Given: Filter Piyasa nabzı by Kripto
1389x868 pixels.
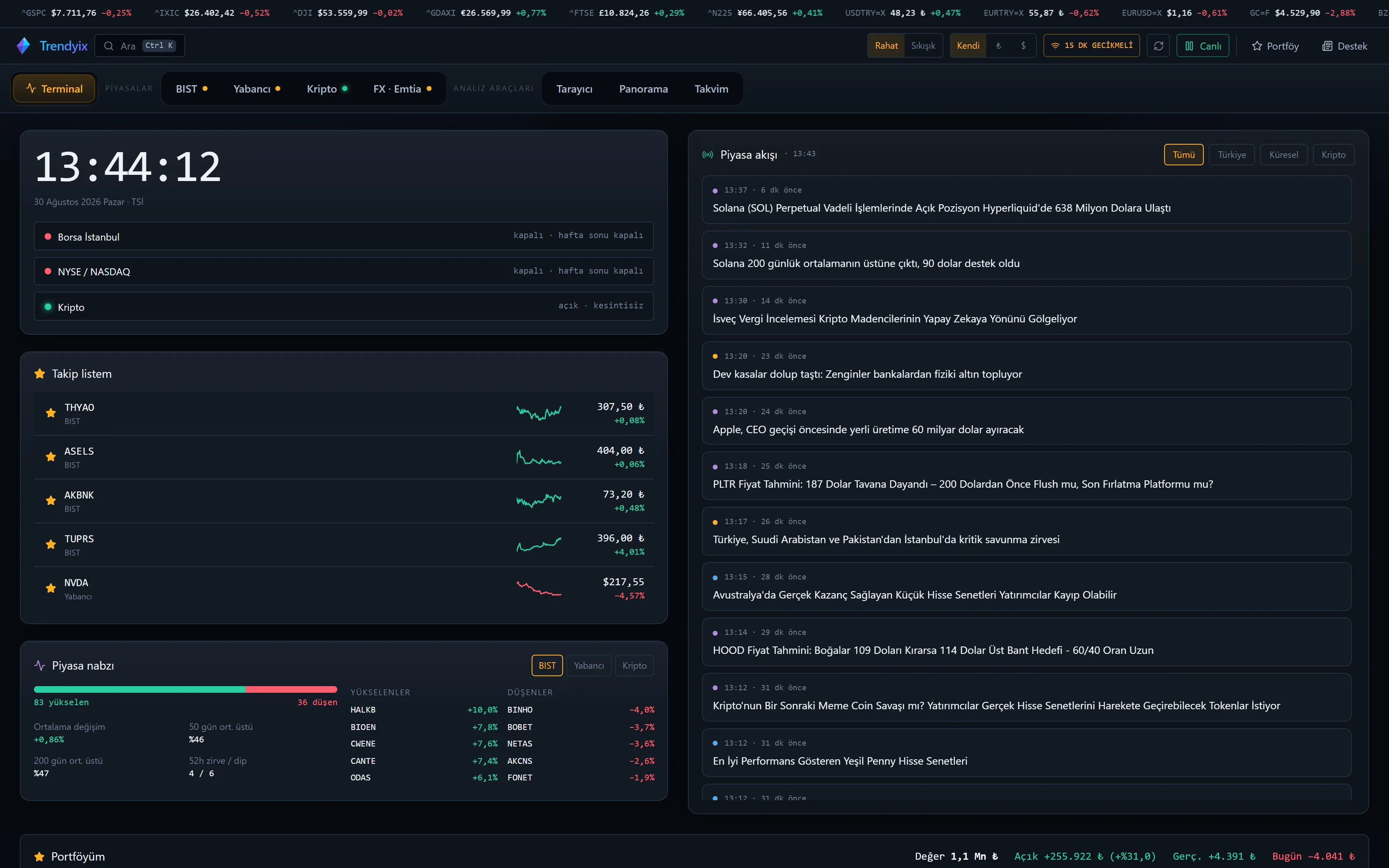Looking at the screenshot, I should click(634, 665).
